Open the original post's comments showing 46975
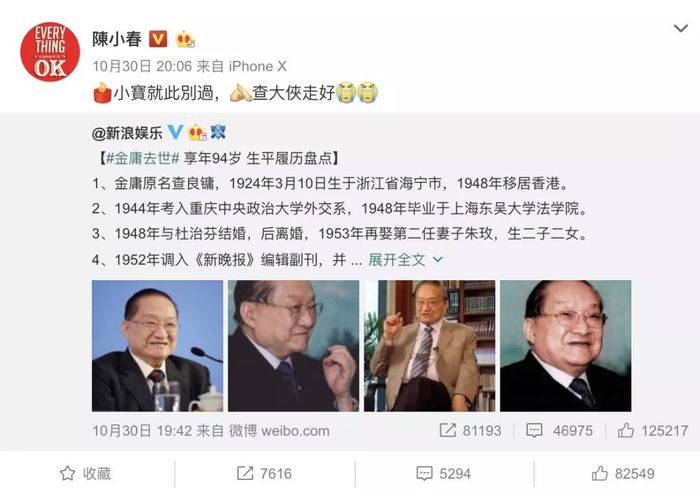Viewport: 700px width, 493px height. 559,430
